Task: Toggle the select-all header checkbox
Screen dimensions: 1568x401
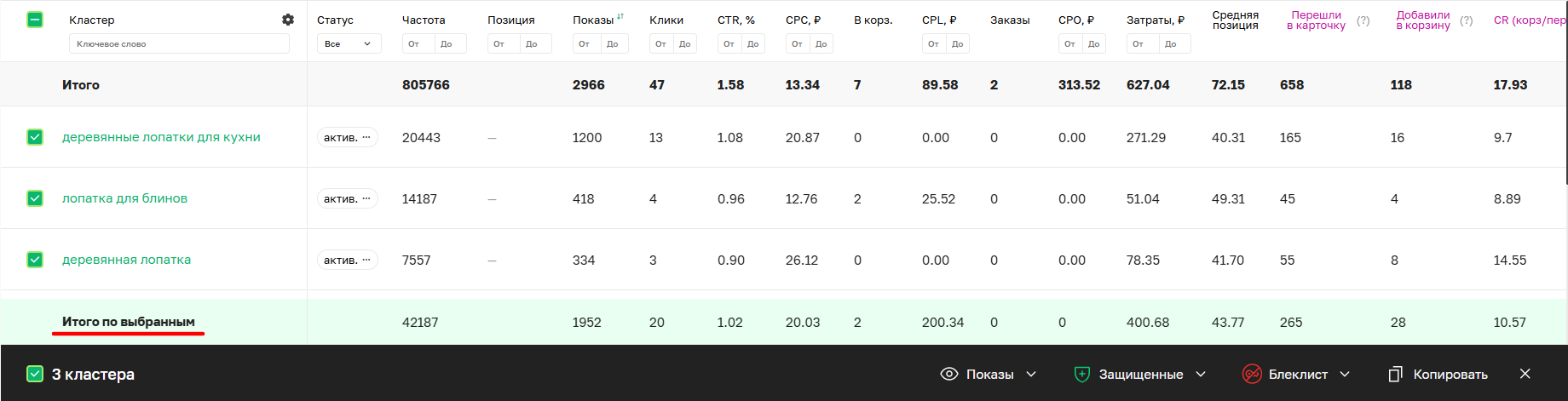Action: 35,20
